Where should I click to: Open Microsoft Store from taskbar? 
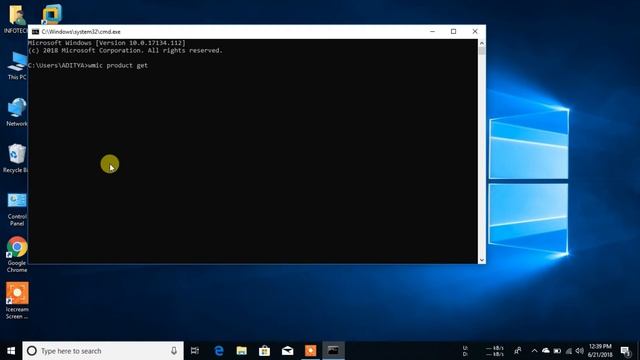coord(264,351)
